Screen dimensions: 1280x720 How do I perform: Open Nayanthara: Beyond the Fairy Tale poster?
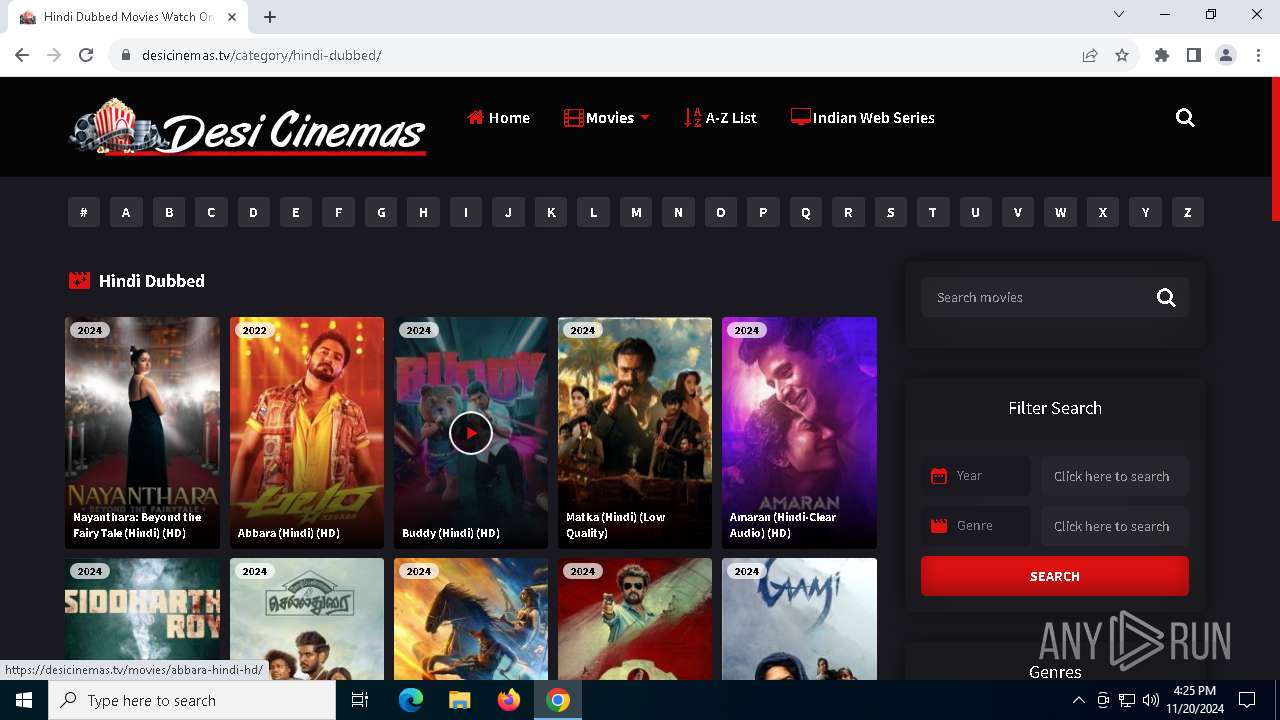click(142, 433)
